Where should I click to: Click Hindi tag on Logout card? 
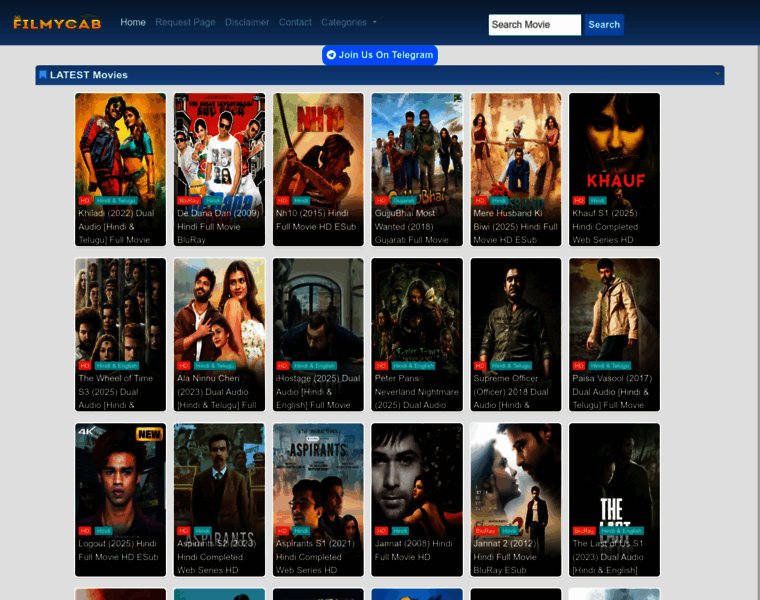[x=103, y=531]
